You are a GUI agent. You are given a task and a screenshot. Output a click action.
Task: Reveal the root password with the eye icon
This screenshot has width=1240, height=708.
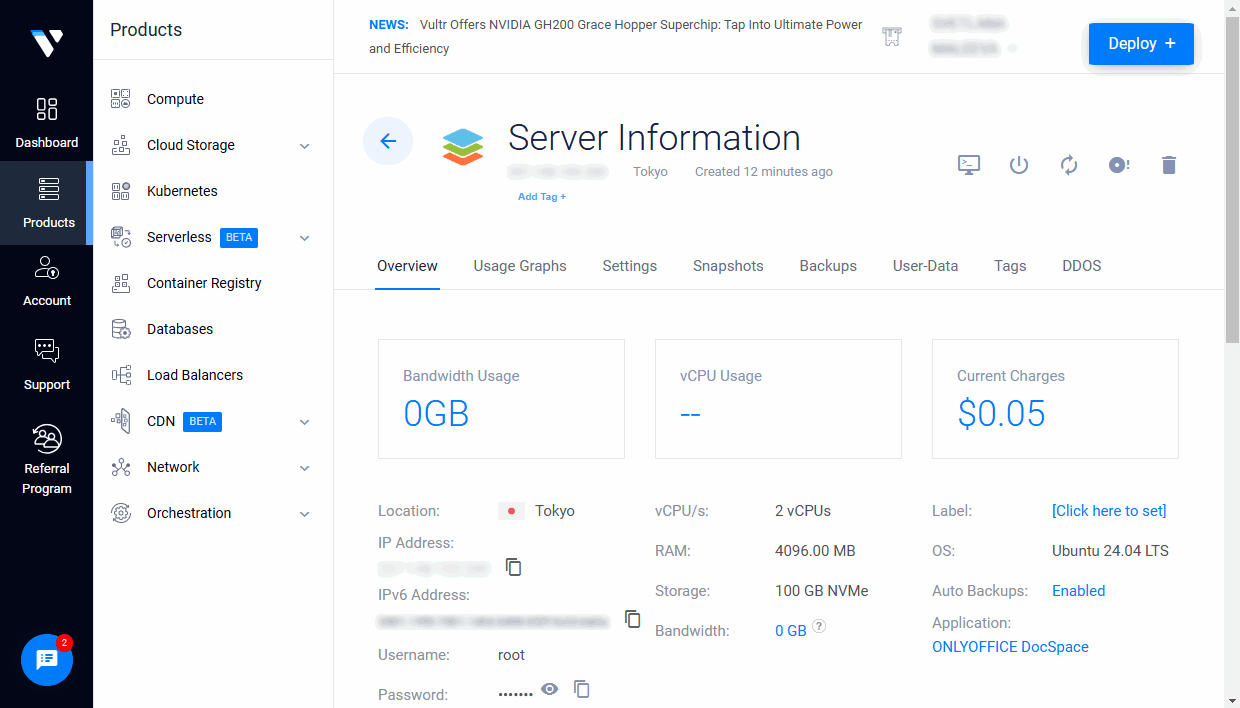point(549,689)
